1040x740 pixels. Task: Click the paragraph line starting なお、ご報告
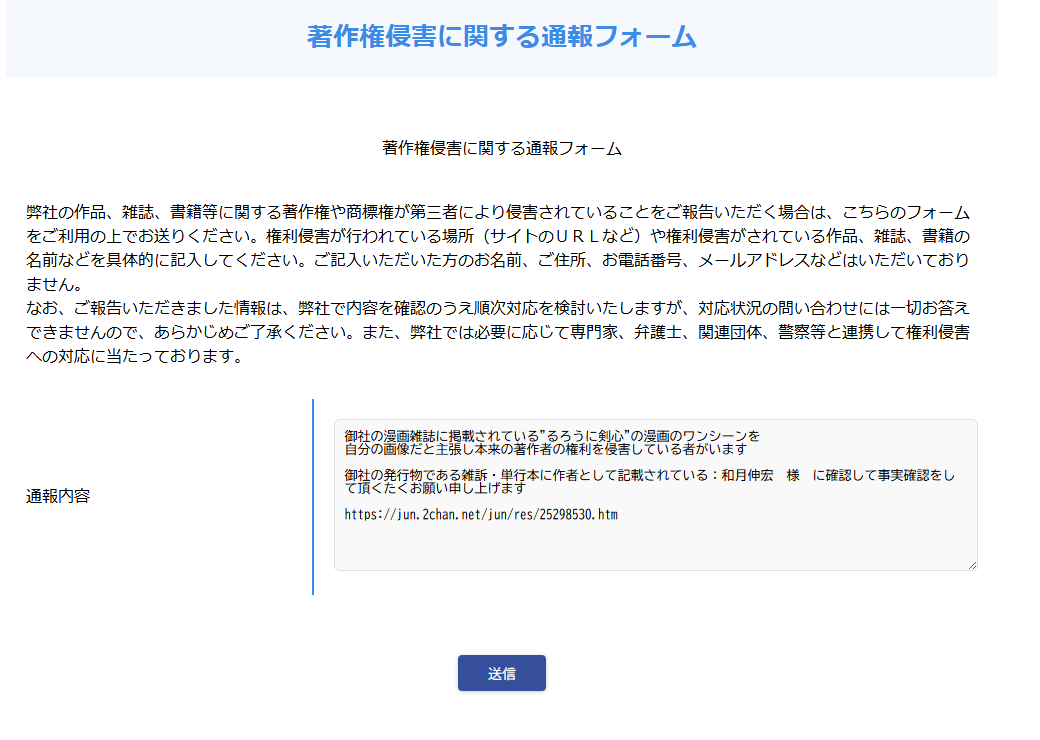tap(497, 308)
